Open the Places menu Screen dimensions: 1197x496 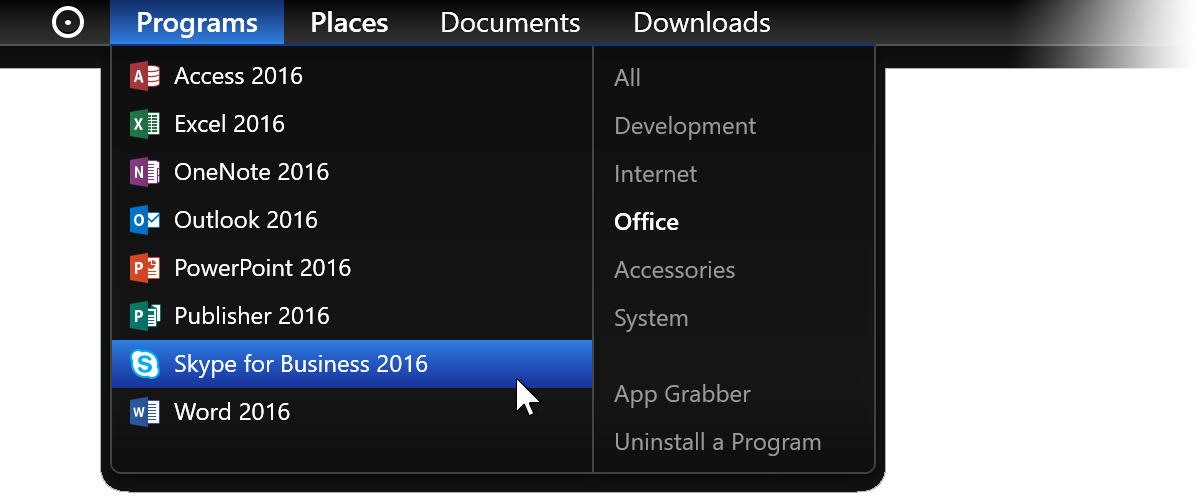click(349, 23)
